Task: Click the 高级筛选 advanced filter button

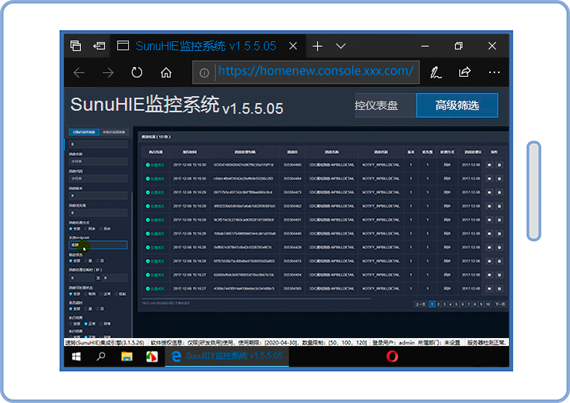Action: click(x=457, y=106)
